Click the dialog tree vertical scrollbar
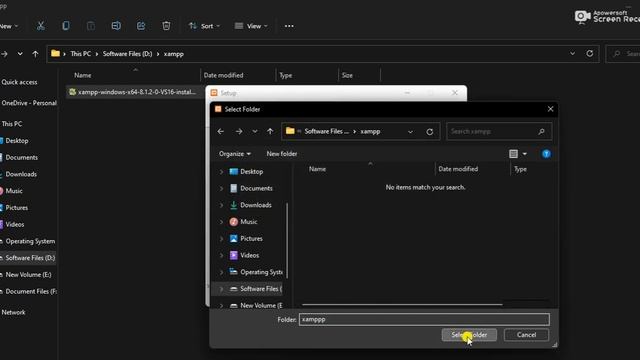 287,240
